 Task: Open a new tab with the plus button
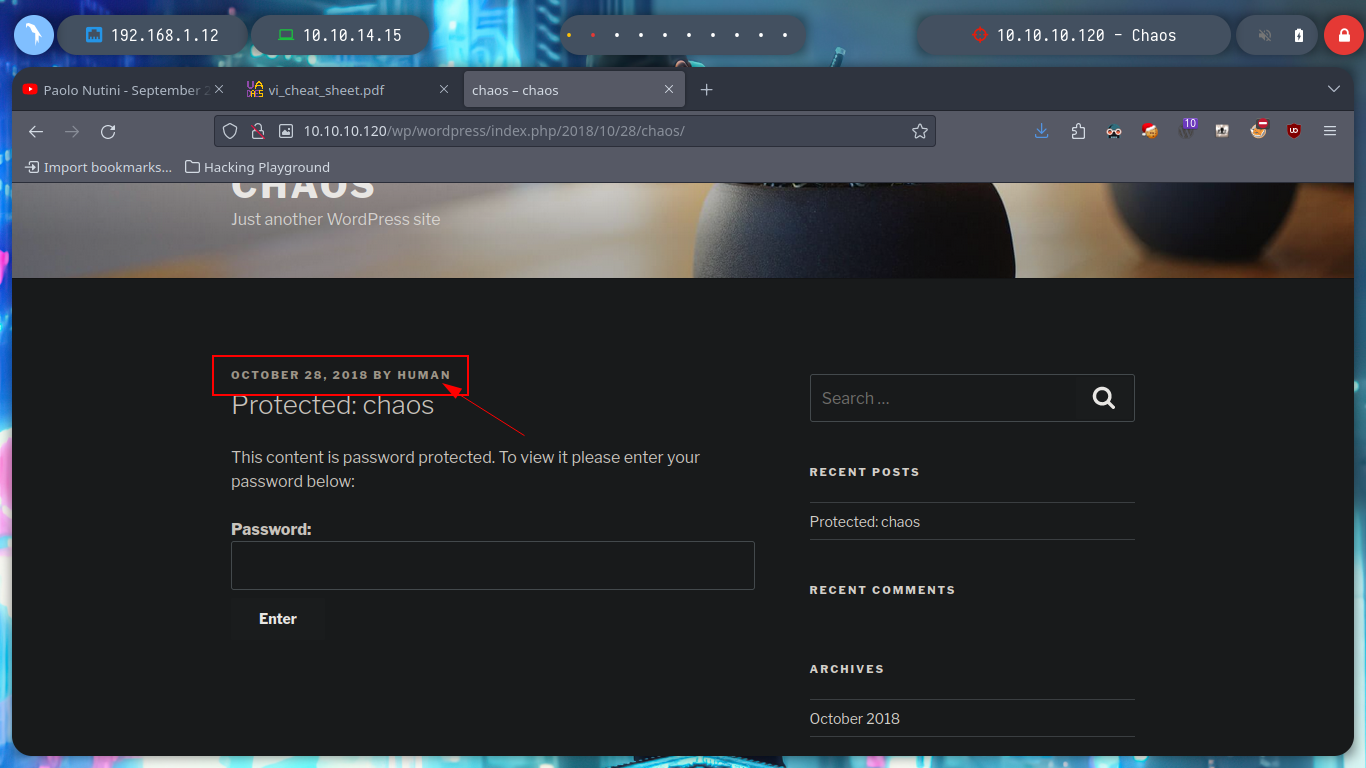tap(706, 90)
